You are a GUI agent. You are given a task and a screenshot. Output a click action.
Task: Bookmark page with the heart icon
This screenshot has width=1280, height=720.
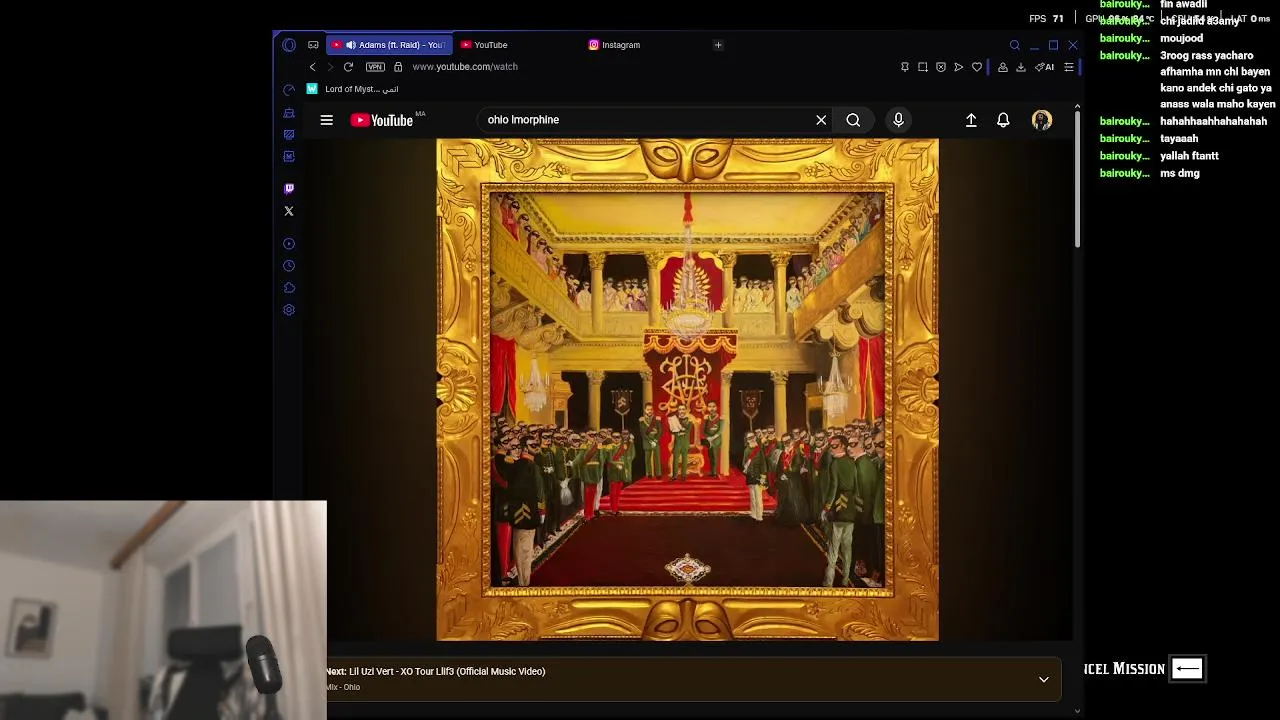coord(977,67)
